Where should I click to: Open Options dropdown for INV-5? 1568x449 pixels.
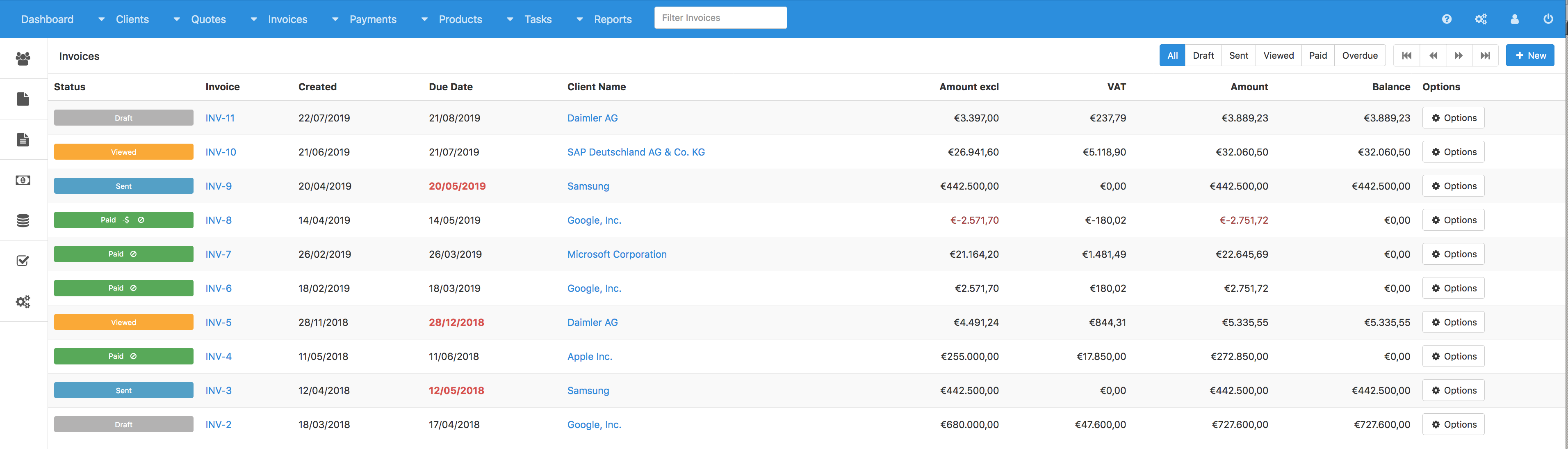coord(1453,322)
